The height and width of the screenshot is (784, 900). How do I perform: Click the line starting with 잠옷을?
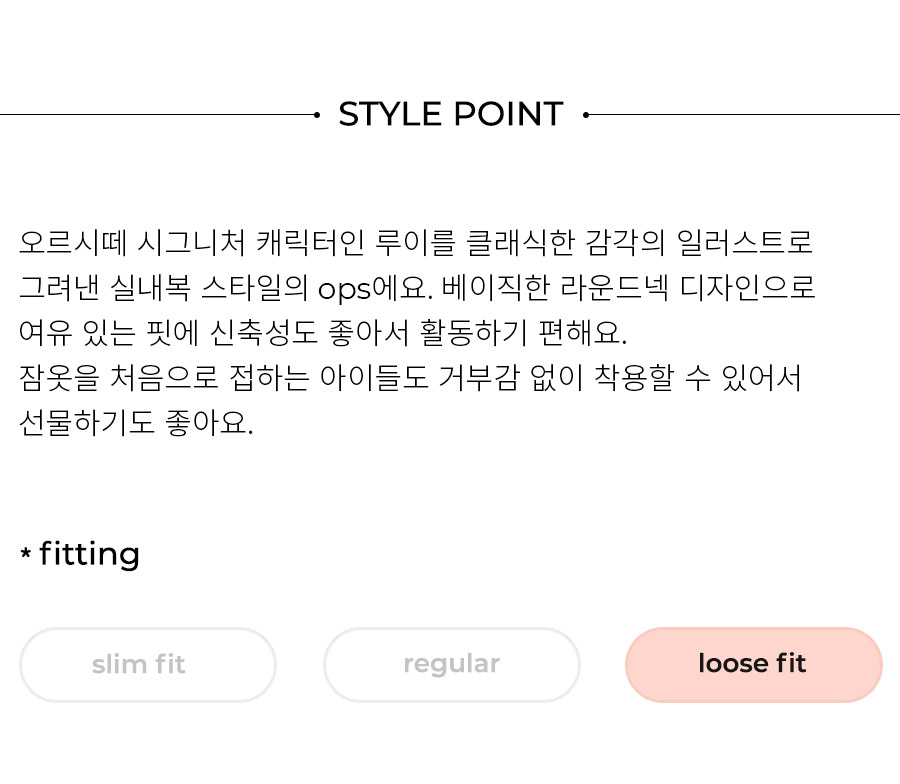(410, 378)
